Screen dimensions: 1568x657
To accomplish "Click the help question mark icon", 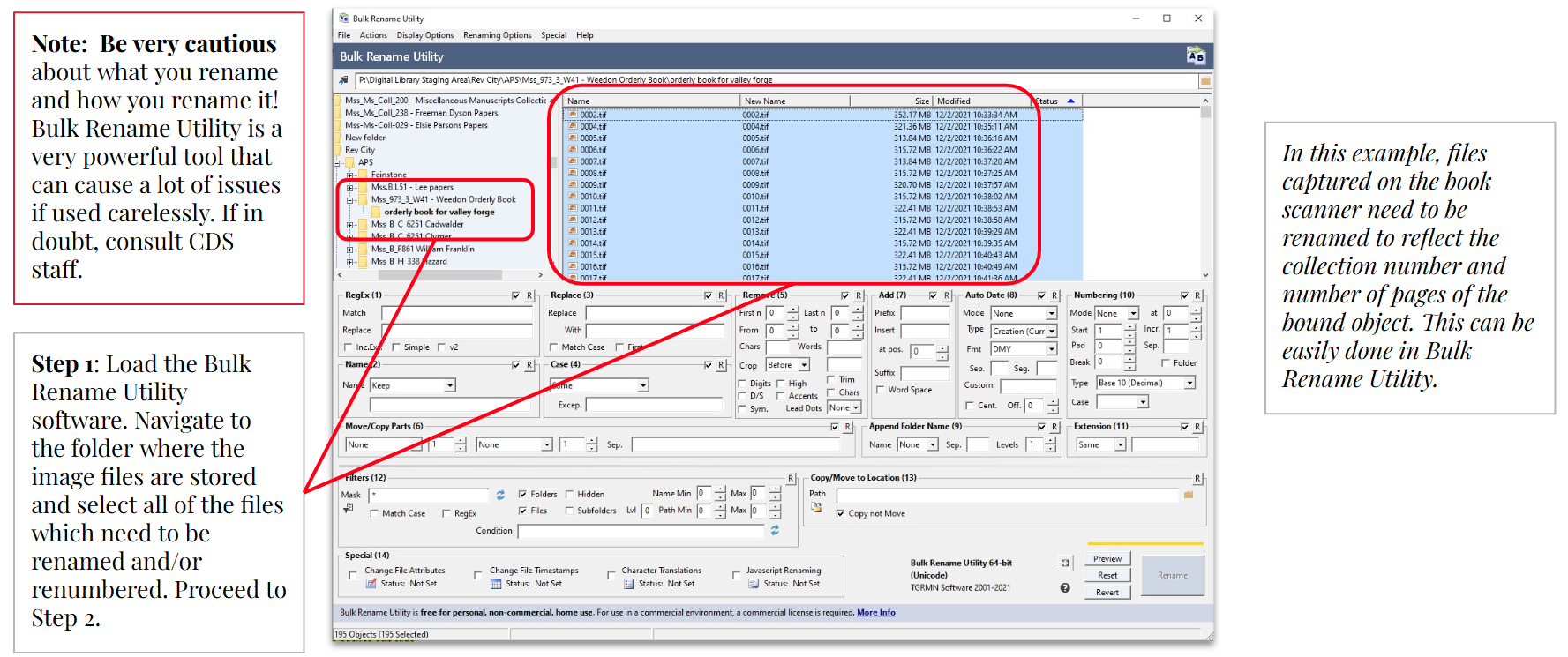I will pos(1065,588).
